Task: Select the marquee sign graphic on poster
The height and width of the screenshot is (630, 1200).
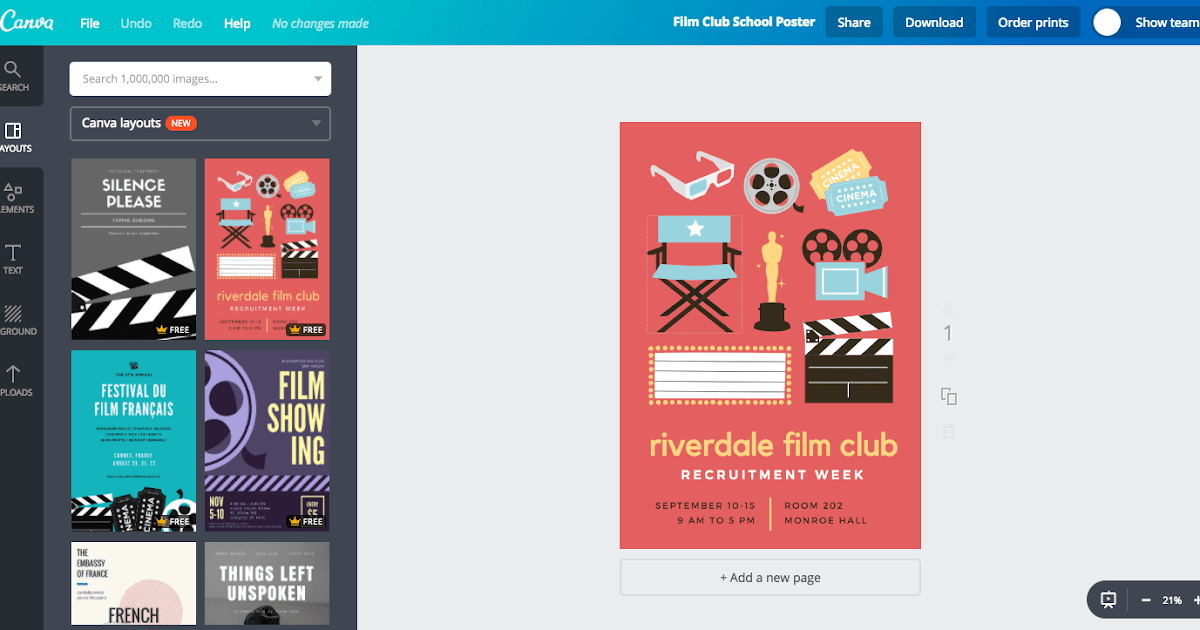Action: point(719,375)
